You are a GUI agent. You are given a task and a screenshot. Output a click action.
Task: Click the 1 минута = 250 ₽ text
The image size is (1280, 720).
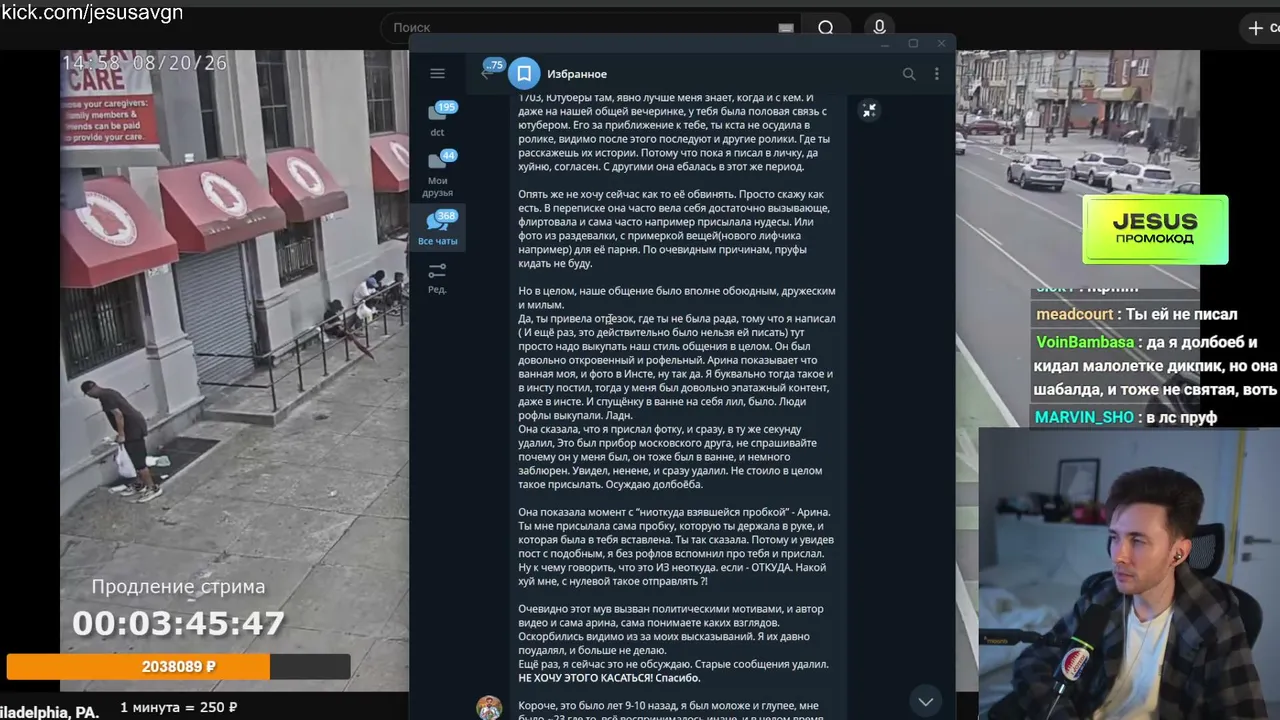179,708
